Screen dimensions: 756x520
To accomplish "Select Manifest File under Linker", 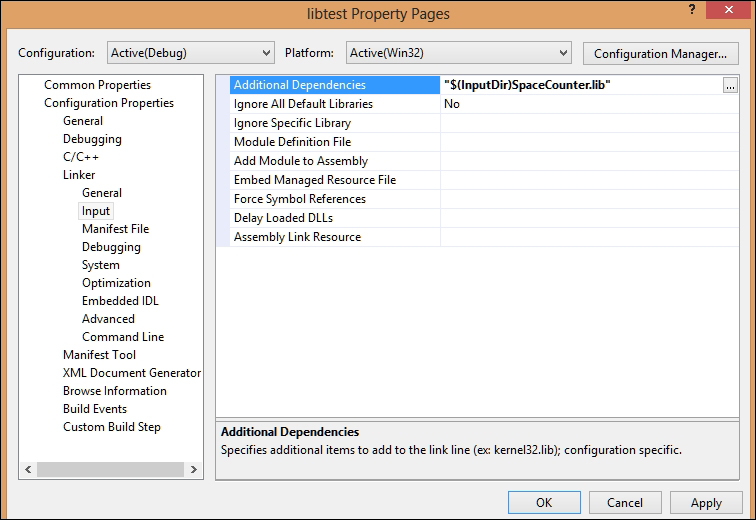I will pos(115,229).
